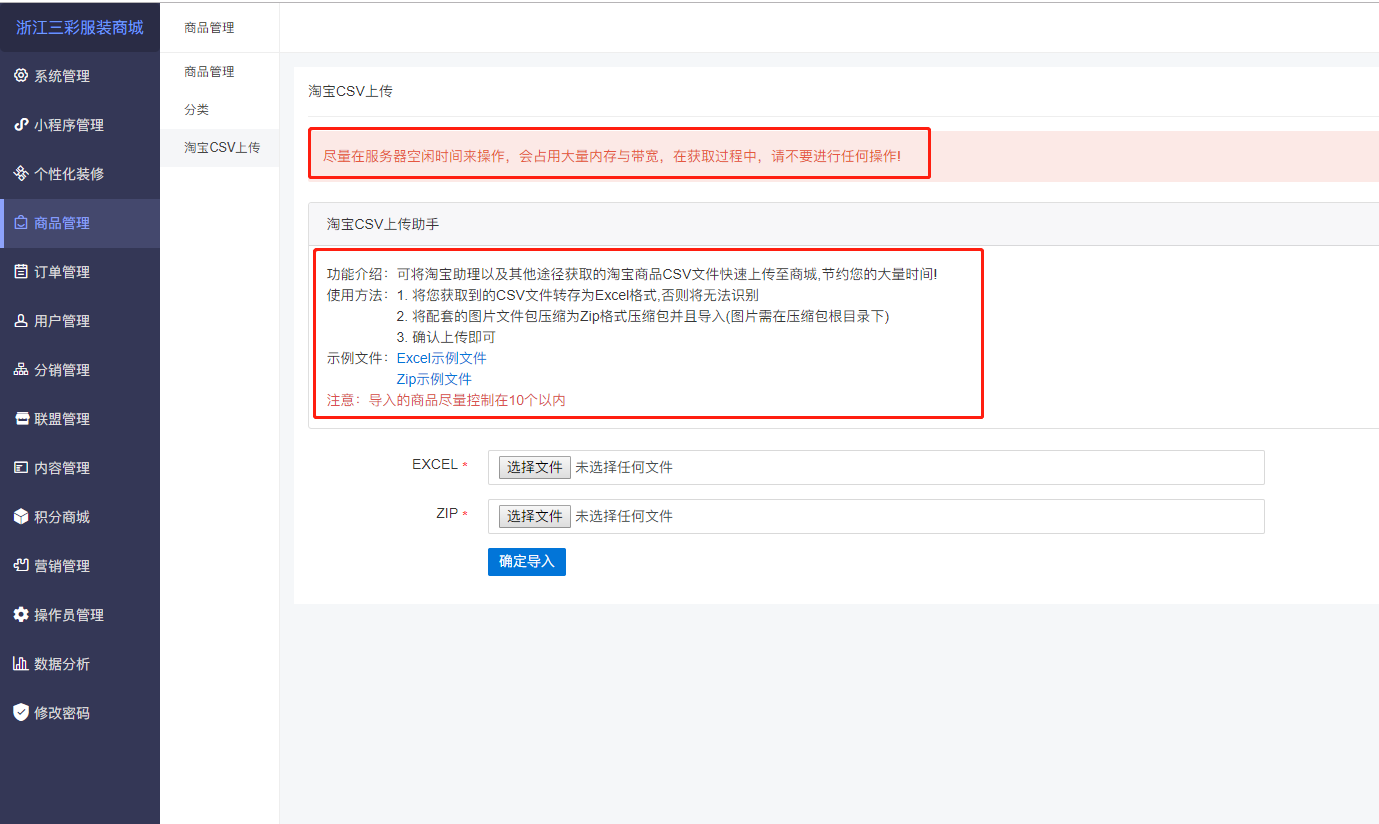Select 操作员管理 menu item
The image size is (1379, 824).
[80, 615]
